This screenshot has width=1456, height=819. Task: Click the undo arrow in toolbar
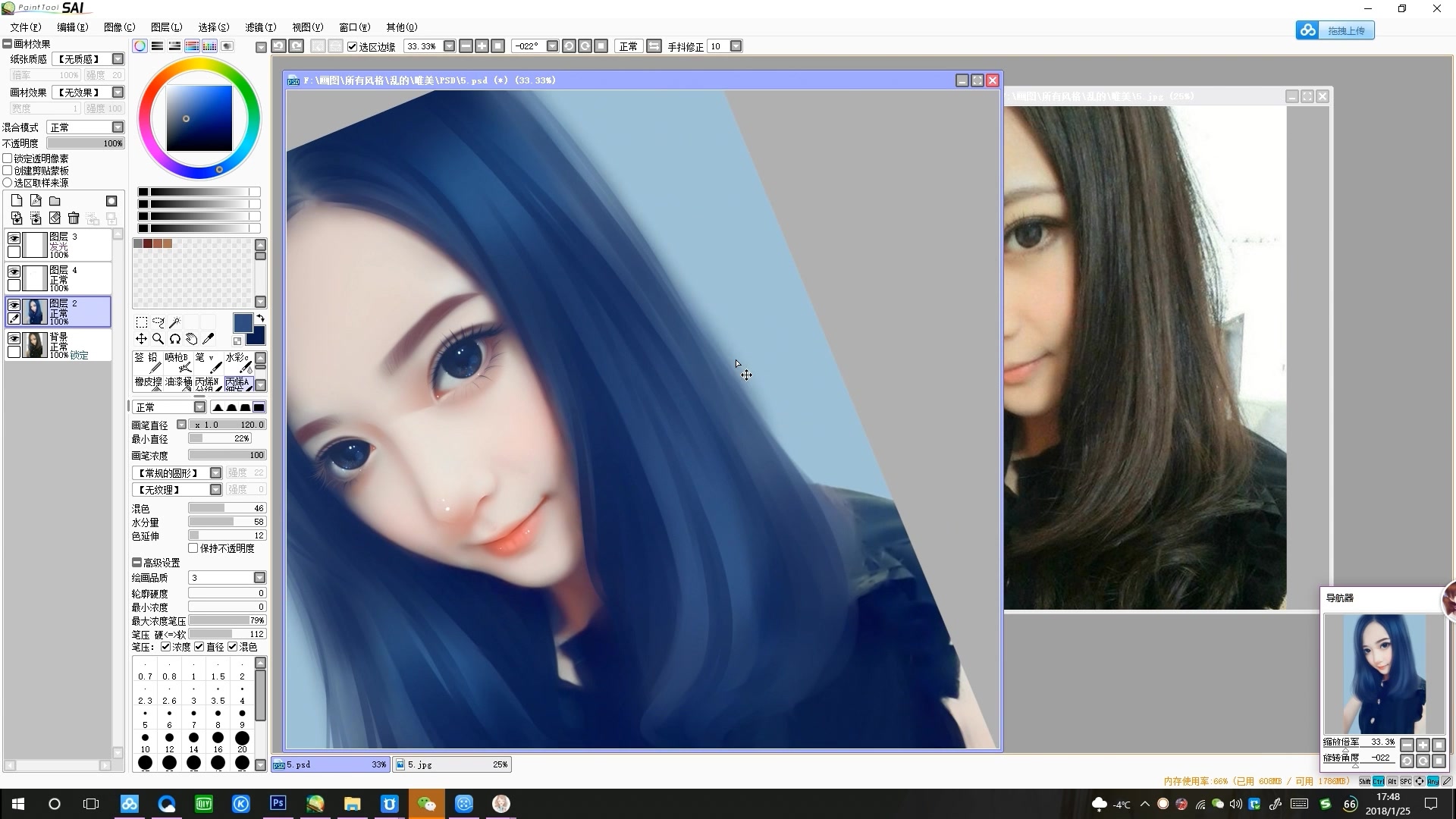point(278,46)
